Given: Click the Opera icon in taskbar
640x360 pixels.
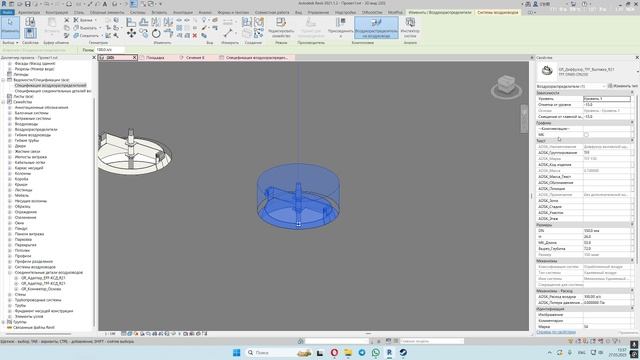Looking at the screenshot, I should point(334,352).
